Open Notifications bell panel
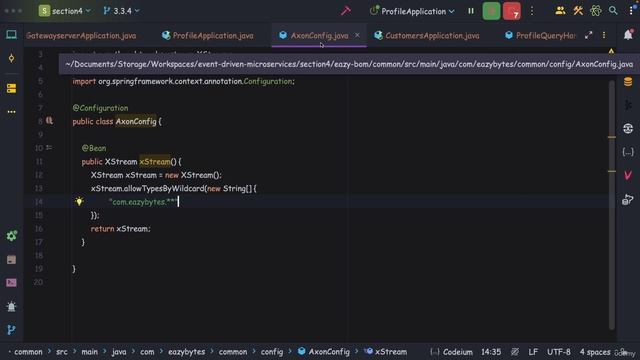Screen dimensions: 640x360 (x=628, y=35)
